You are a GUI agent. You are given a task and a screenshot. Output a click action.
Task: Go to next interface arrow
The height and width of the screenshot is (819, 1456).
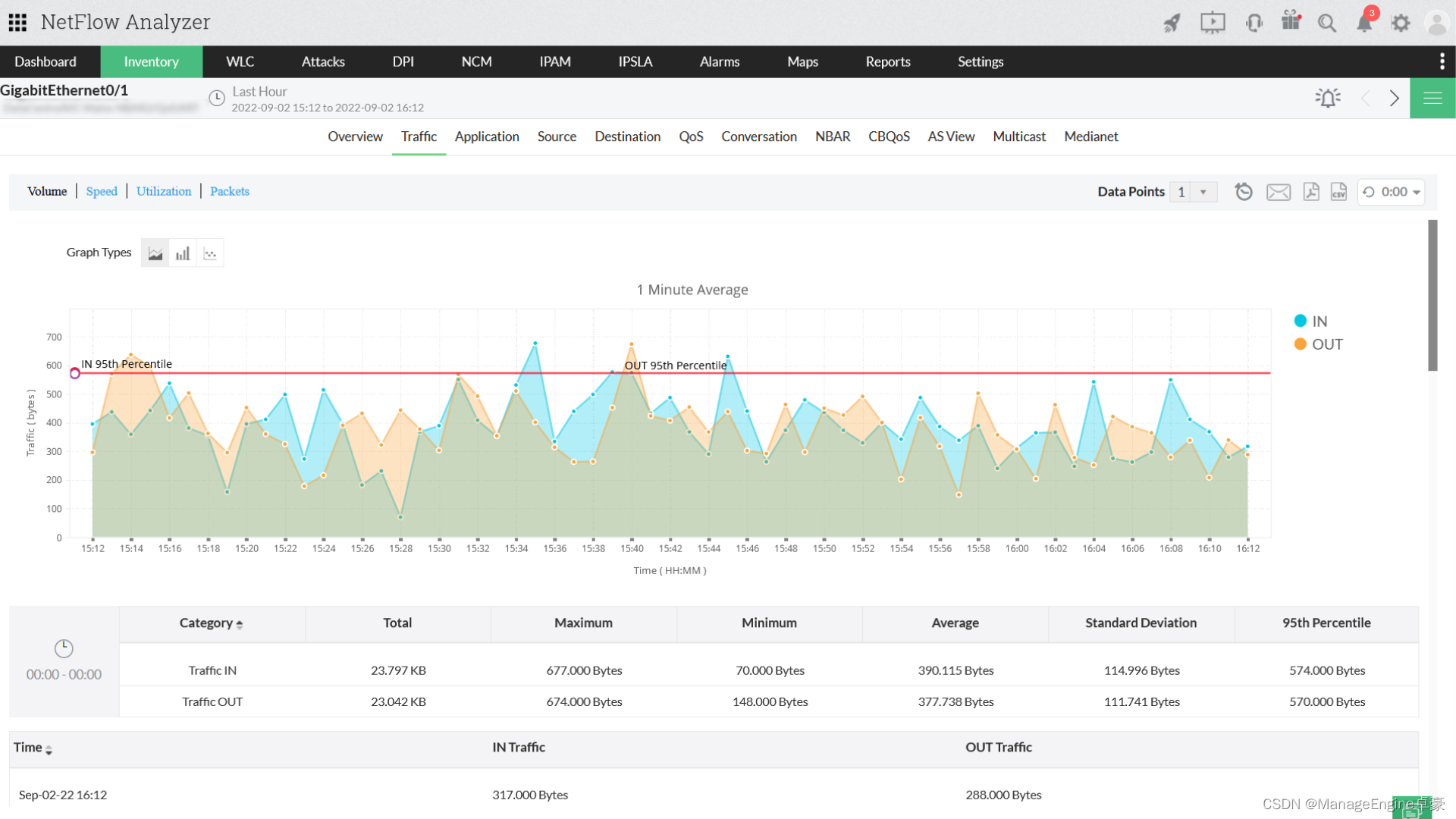coord(1394,98)
